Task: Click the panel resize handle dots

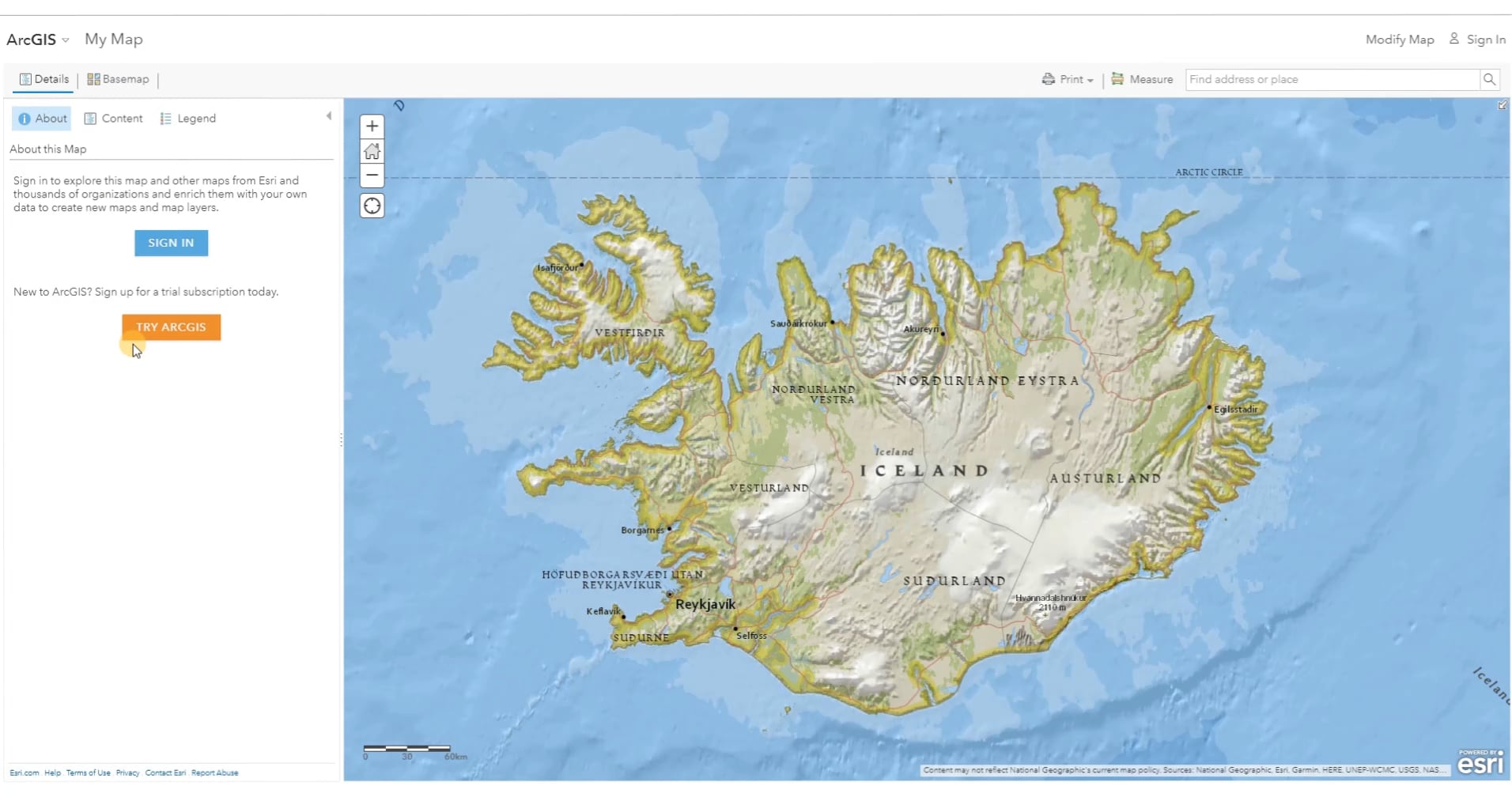Action: click(341, 440)
